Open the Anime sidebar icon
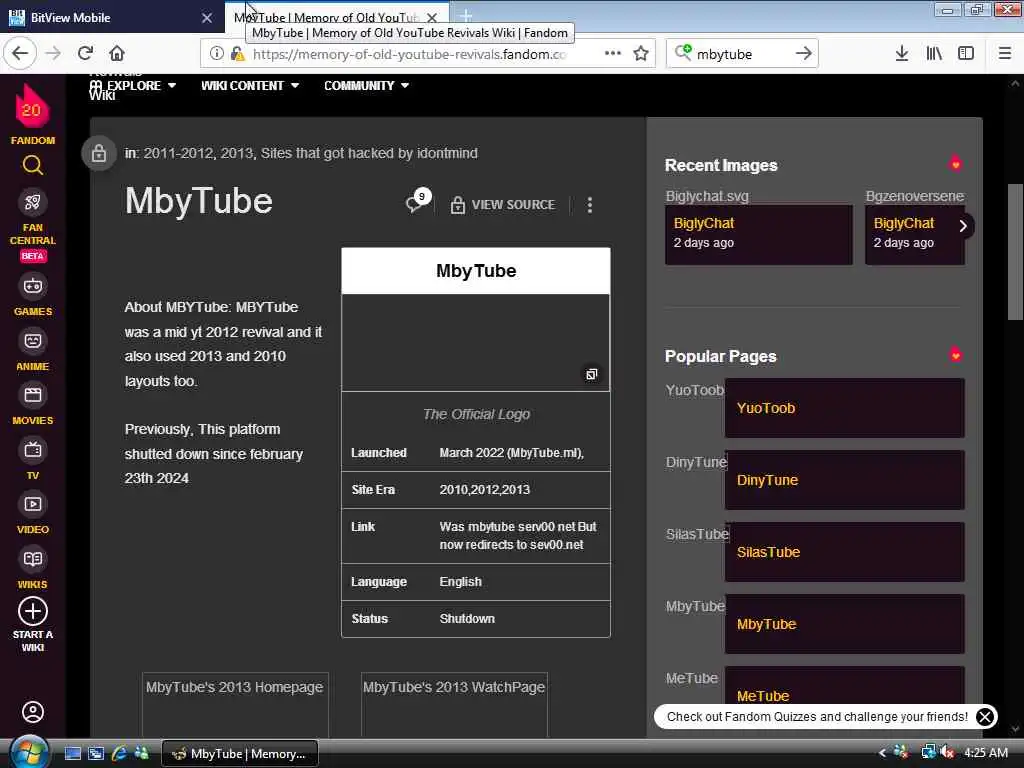 (x=33, y=341)
